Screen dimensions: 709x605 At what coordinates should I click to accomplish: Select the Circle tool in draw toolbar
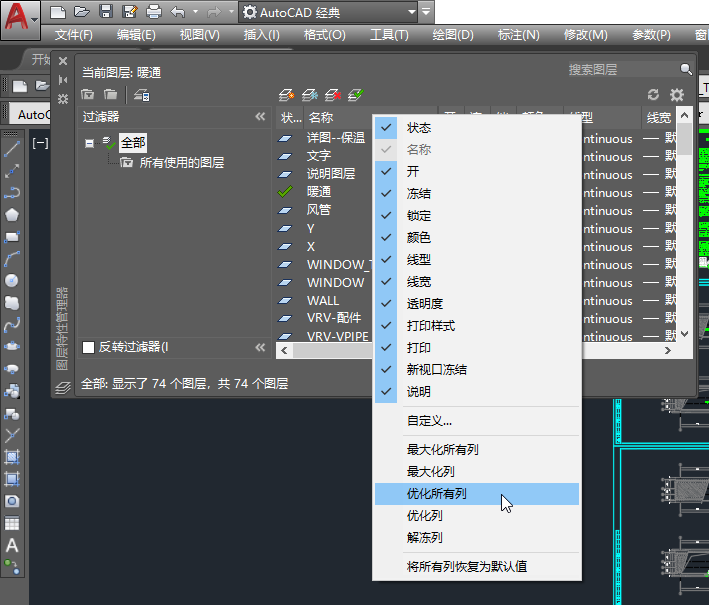tap(12, 281)
